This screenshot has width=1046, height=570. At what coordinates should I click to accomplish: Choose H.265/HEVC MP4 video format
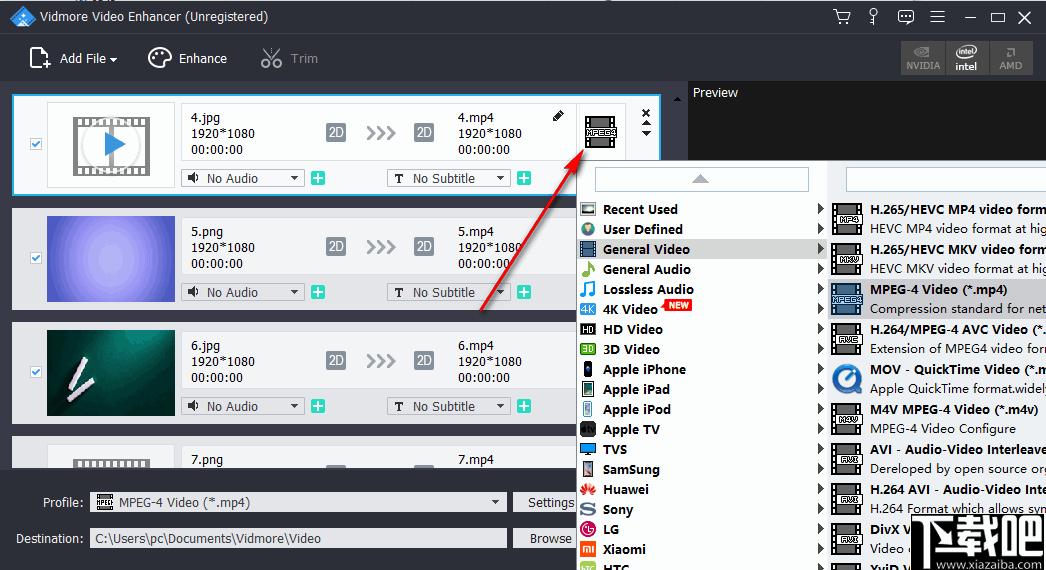click(x=937, y=219)
